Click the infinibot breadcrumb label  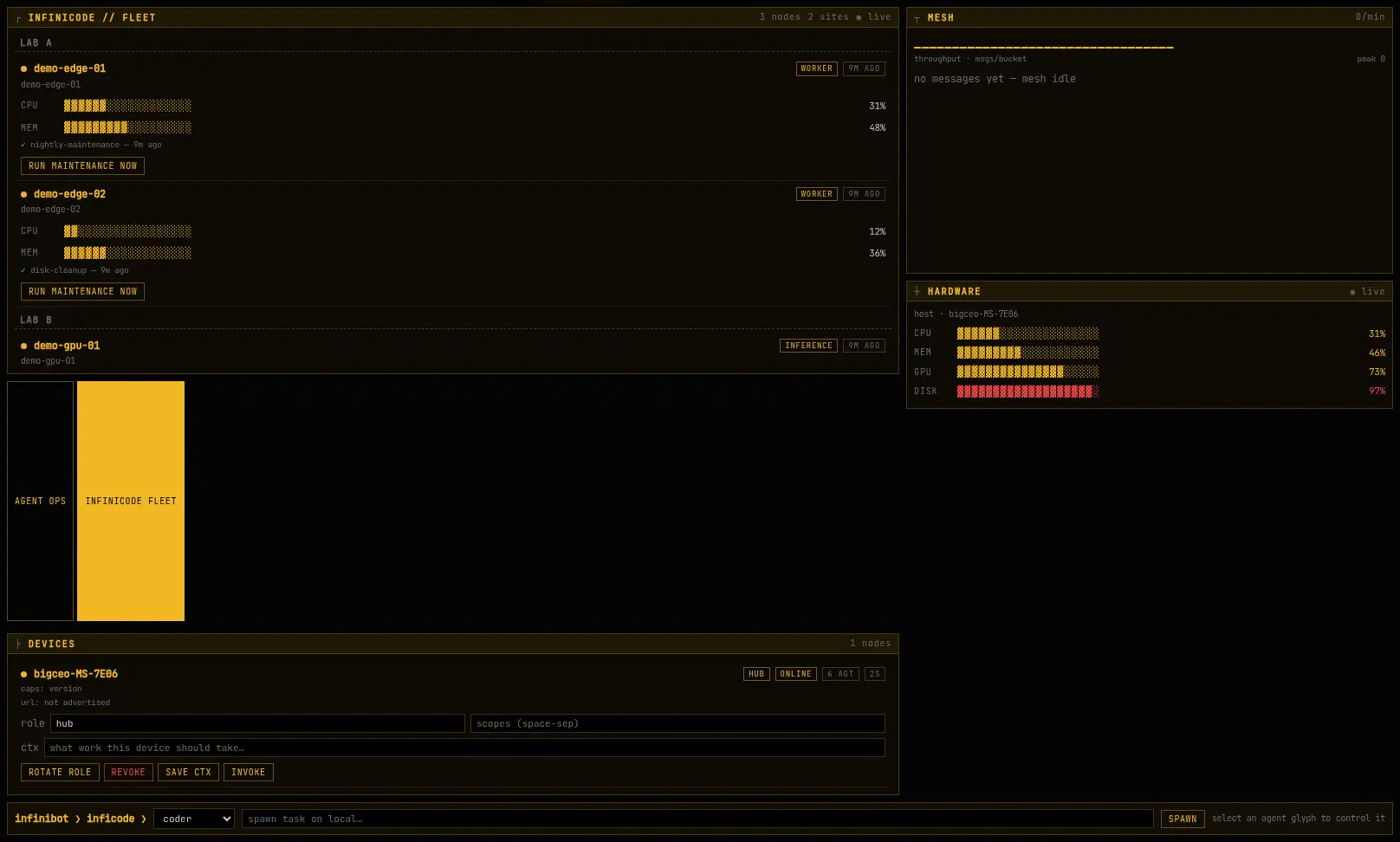tap(42, 819)
